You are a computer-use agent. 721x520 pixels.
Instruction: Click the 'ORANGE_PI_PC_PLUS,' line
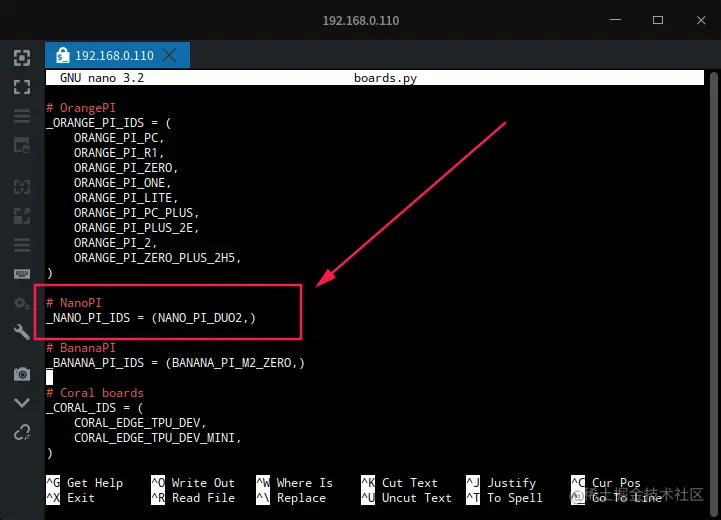tap(136, 213)
